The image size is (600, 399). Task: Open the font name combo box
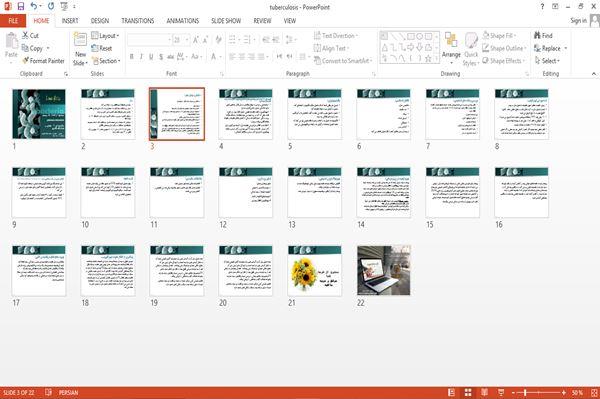click(149, 40)
